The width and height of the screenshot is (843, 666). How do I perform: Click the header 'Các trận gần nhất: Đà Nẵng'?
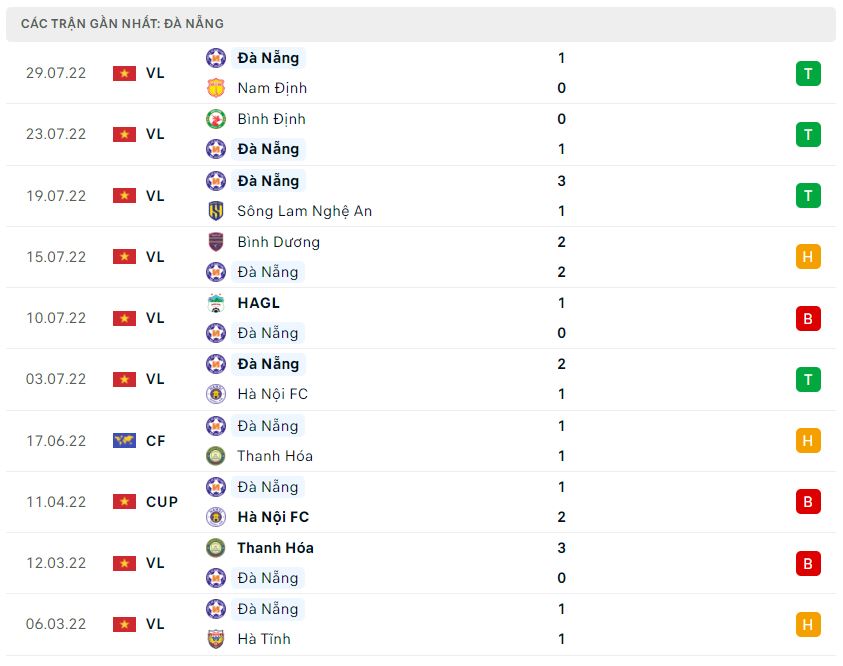[122, 23]
